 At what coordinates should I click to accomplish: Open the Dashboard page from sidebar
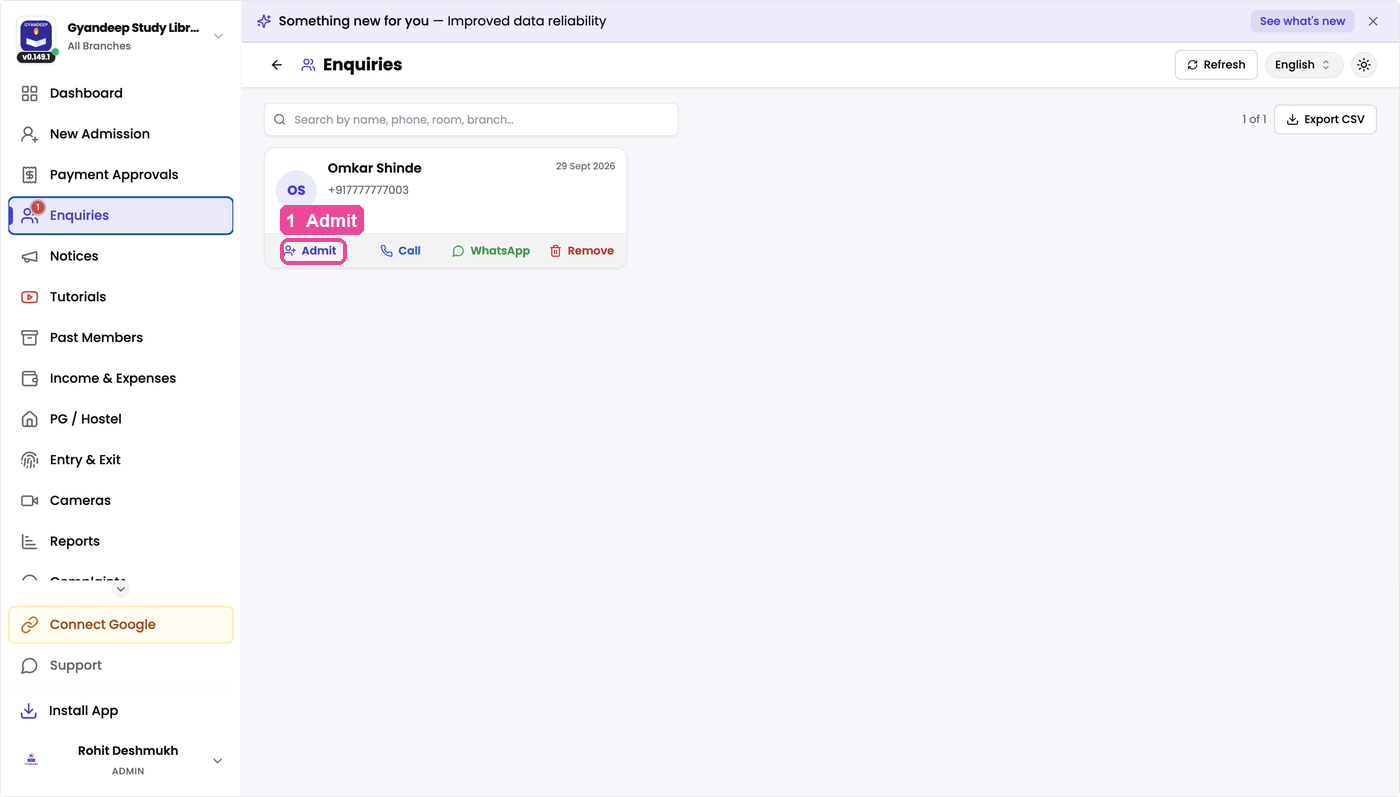tap(121, 93)
